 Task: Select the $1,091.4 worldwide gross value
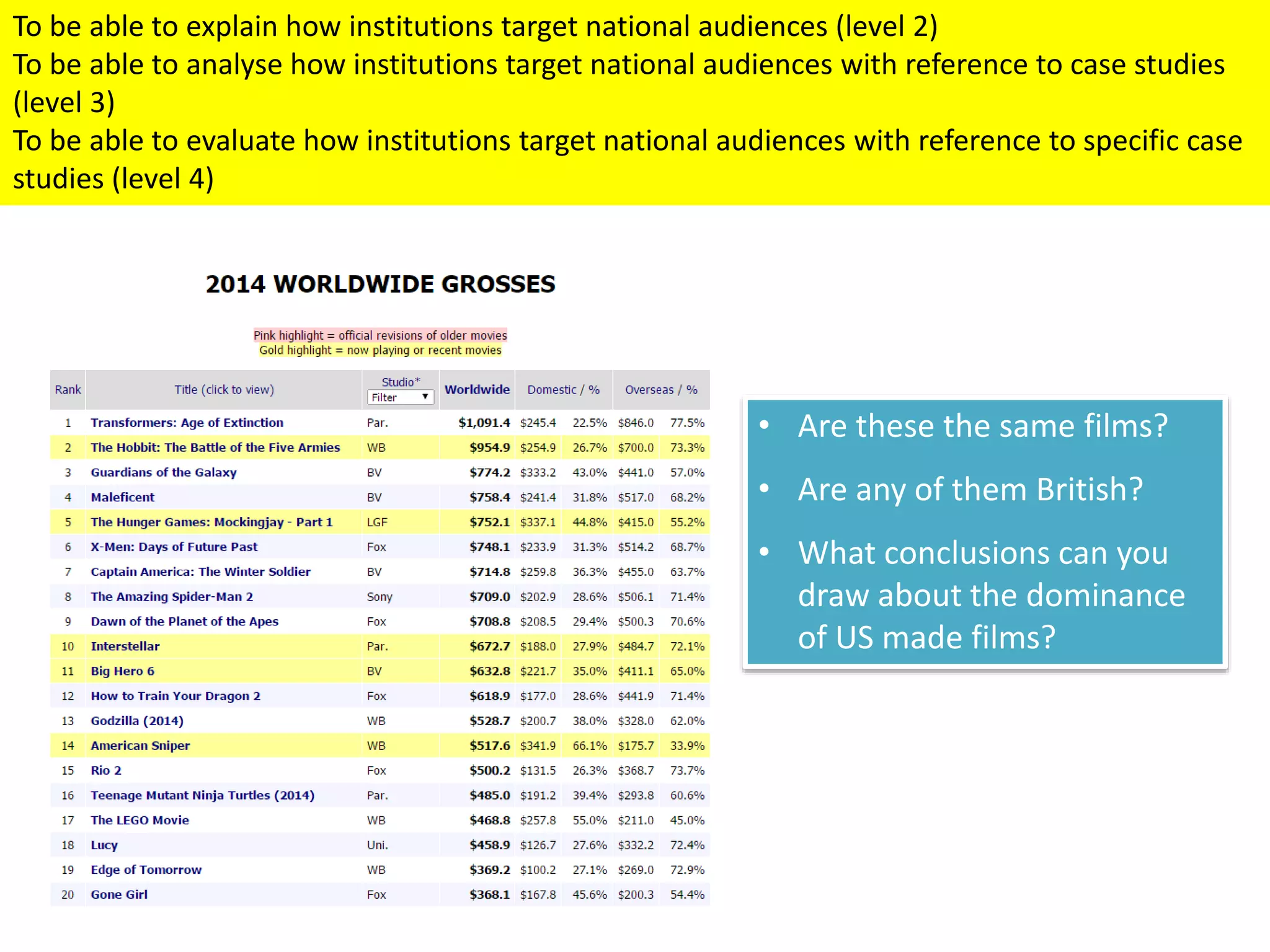click(484, 423)
